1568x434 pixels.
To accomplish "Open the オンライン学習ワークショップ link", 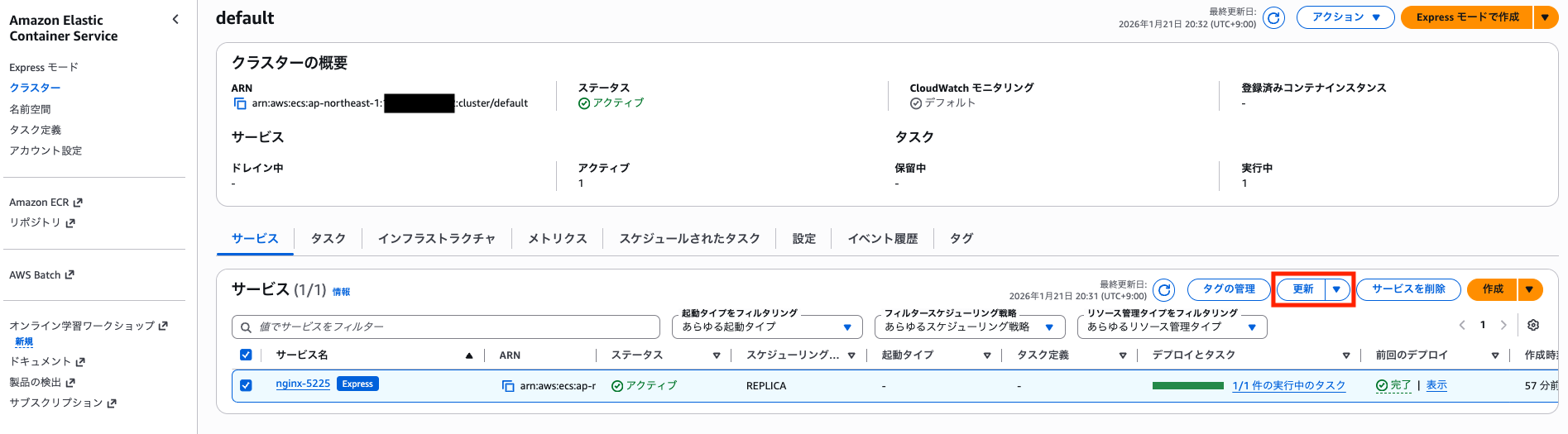I will (x=89, y=326).
